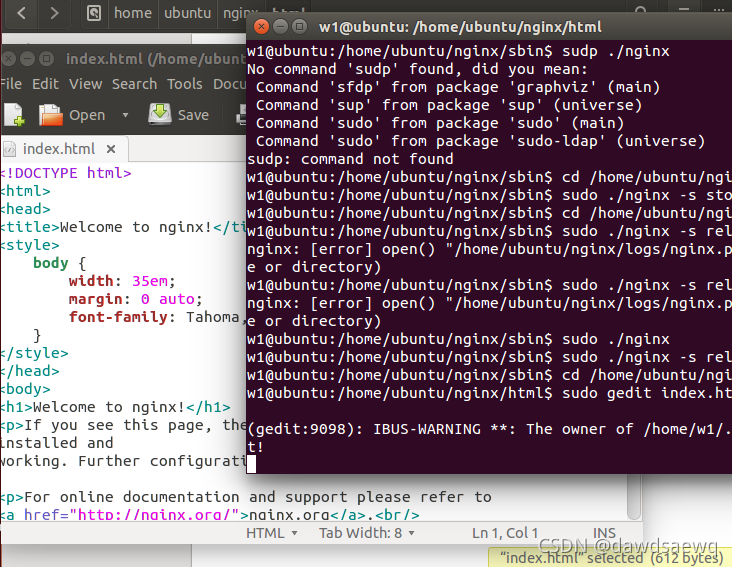Screen dimensions: 732x567
Task: Click the terminal cursor block
Action: pyautogui.click(x=251, y=464)
